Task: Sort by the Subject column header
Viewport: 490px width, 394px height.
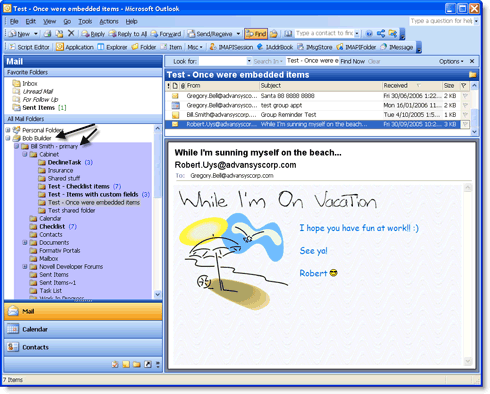Action: (320, 86)
